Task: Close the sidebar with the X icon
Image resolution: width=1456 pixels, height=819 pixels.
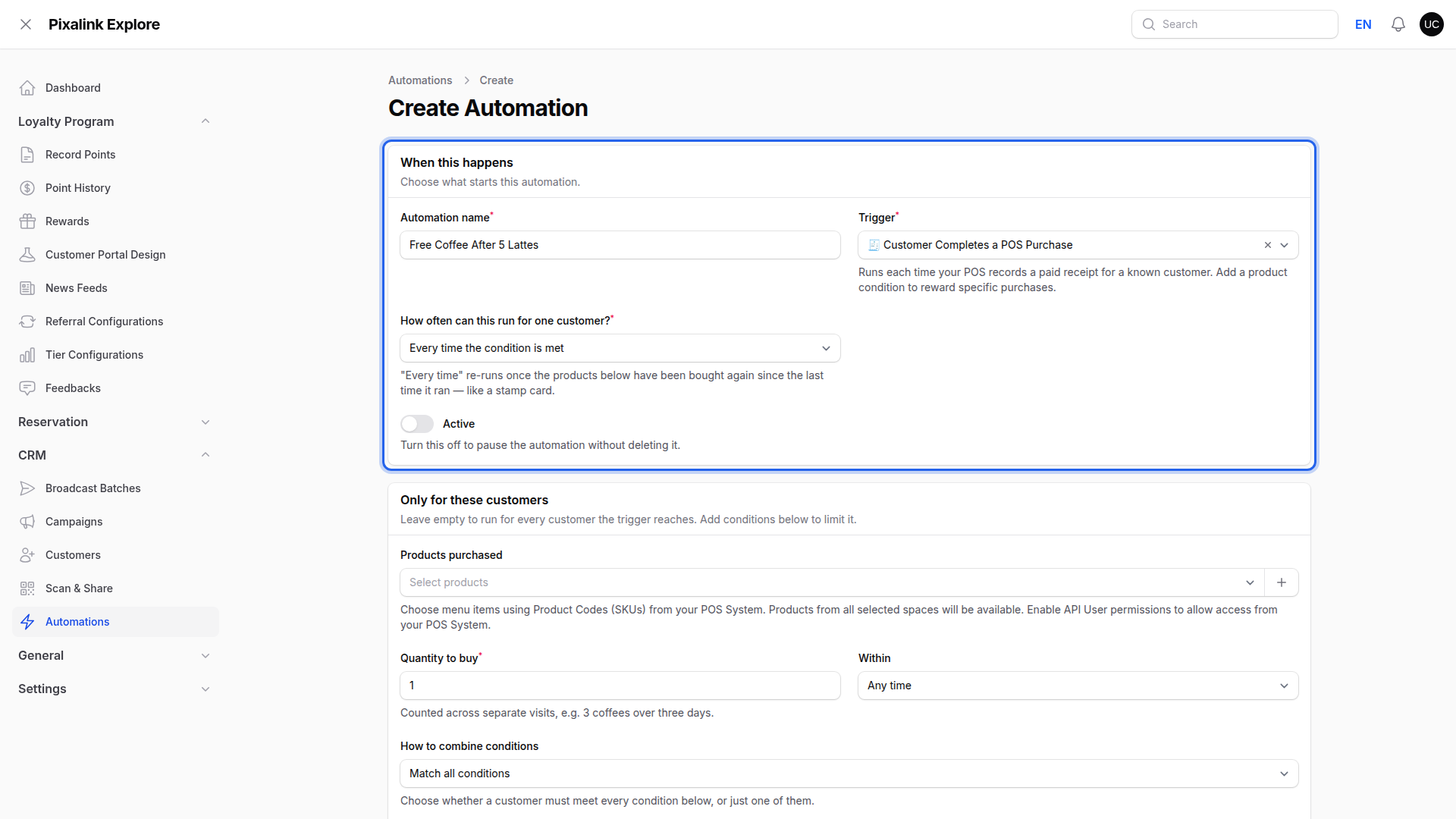Action: [x=26, y=24]
